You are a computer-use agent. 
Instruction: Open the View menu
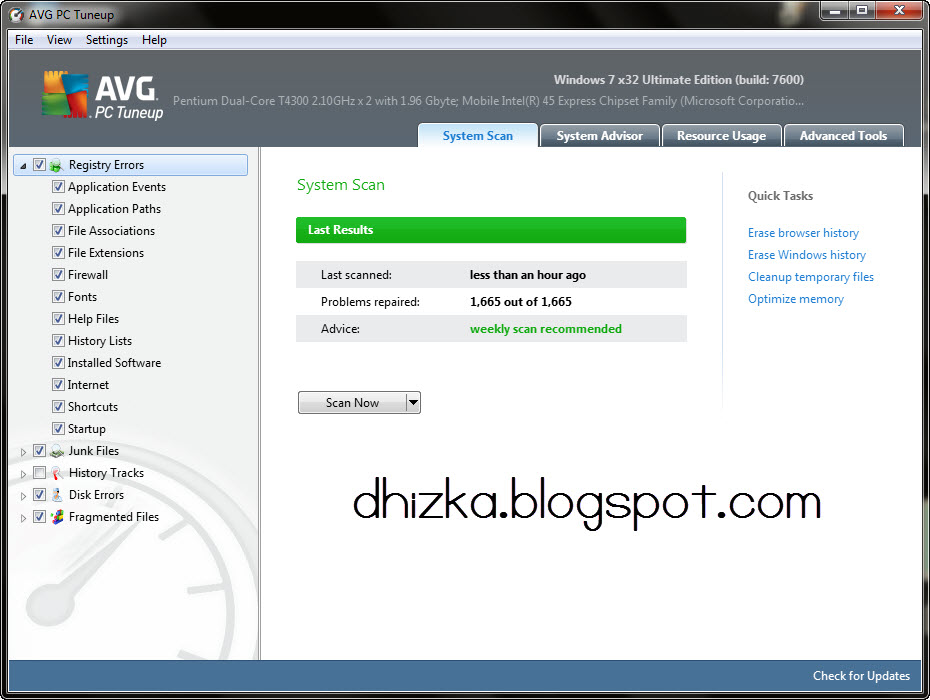(x=59, y=40)
